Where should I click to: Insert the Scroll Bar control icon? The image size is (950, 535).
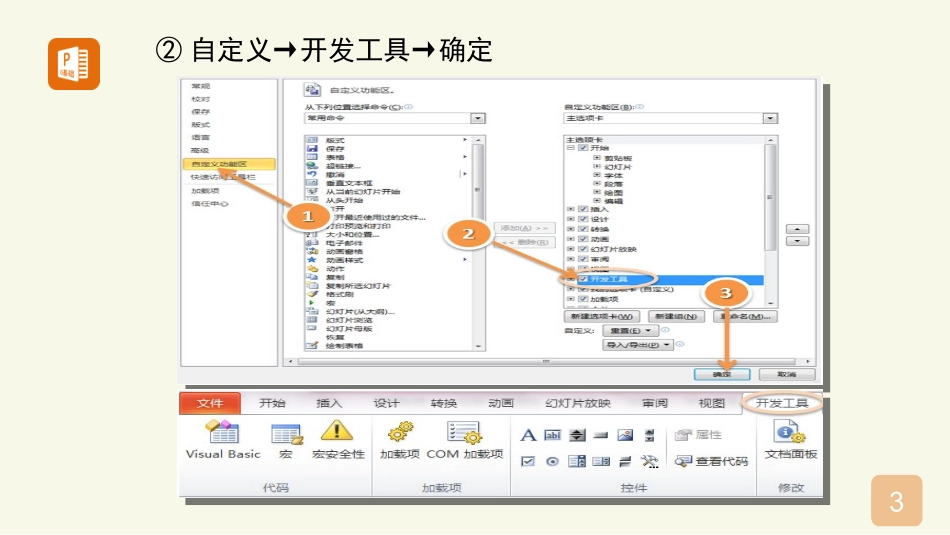coord(649,434)
